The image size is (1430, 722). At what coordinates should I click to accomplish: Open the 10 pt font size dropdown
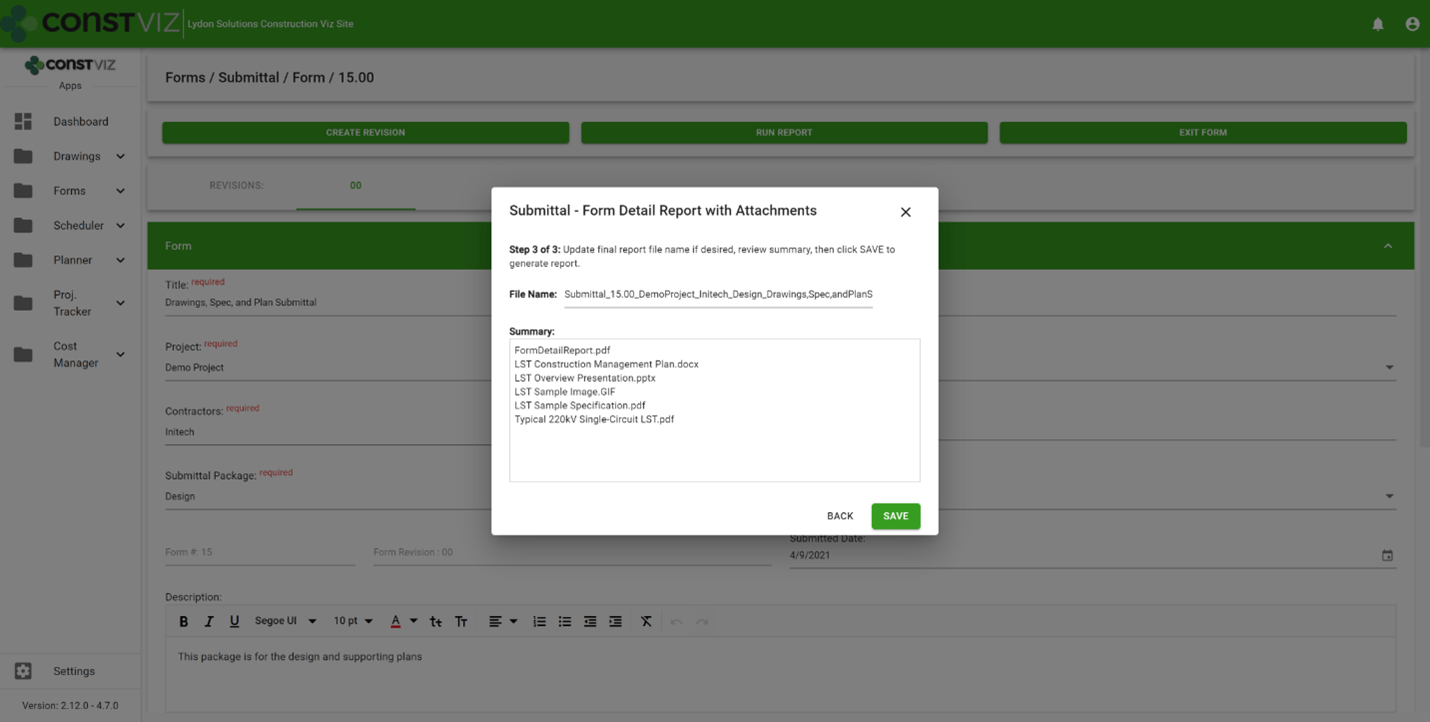pos(352,622)
